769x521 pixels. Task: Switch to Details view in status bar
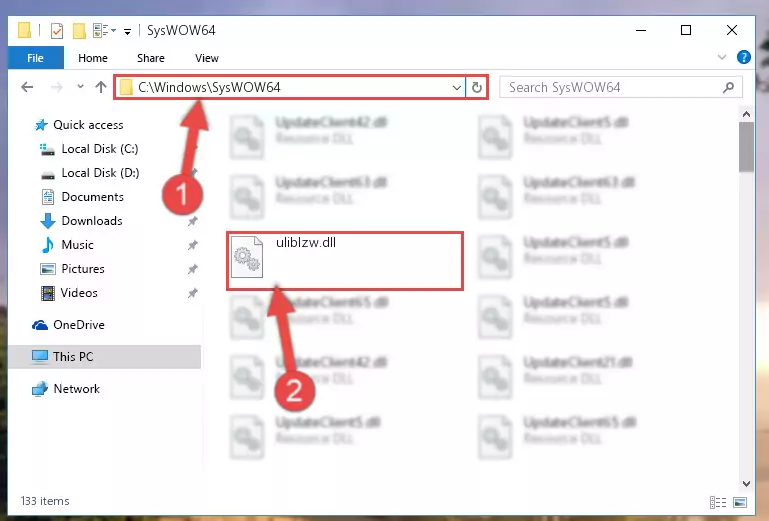[718, 502]
